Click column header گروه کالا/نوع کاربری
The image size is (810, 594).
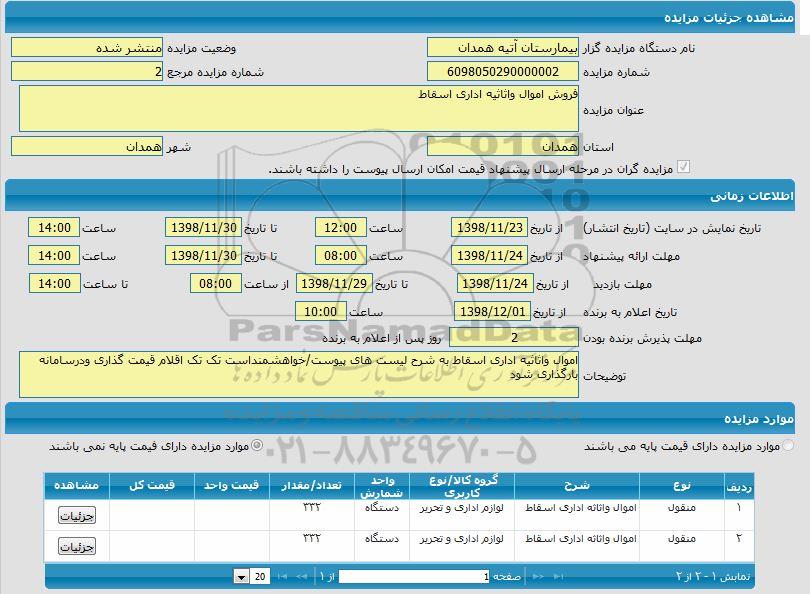[462, 486]
